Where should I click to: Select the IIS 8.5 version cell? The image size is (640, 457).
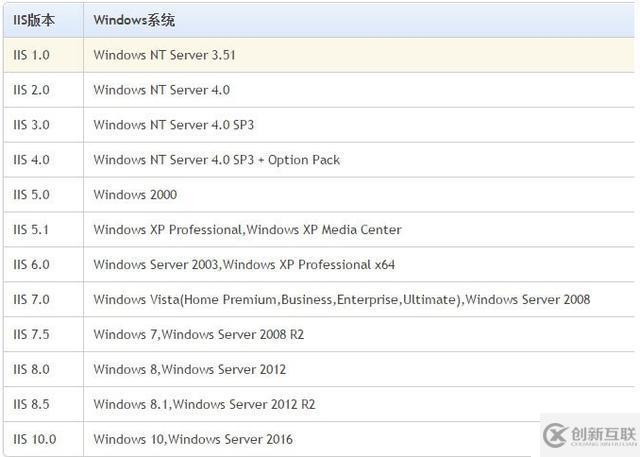coord(32,404)
